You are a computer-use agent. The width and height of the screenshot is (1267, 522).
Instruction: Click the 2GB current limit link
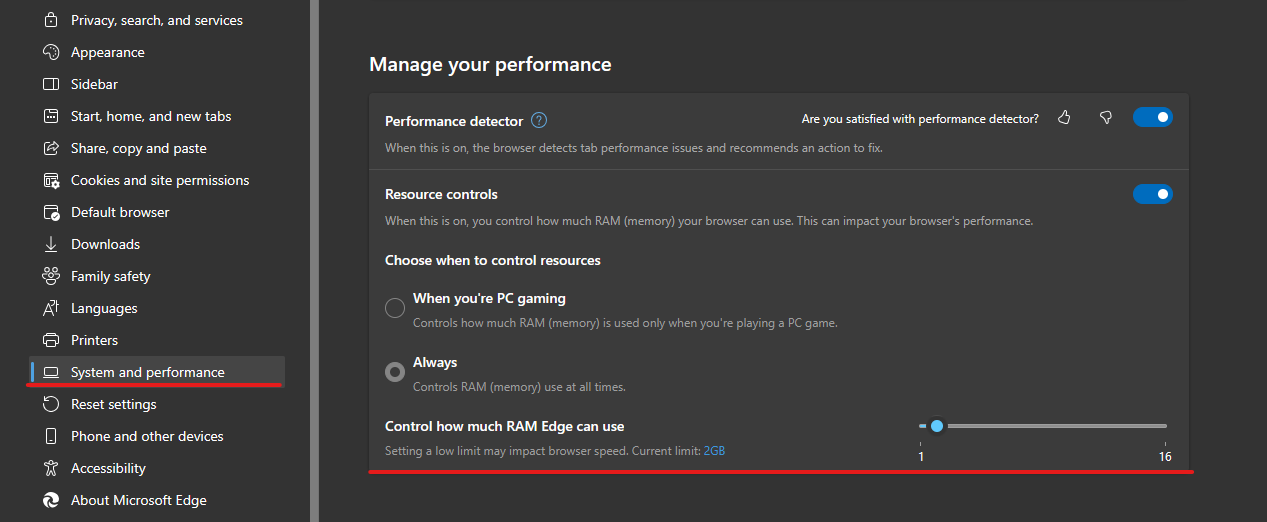[714, 451]
